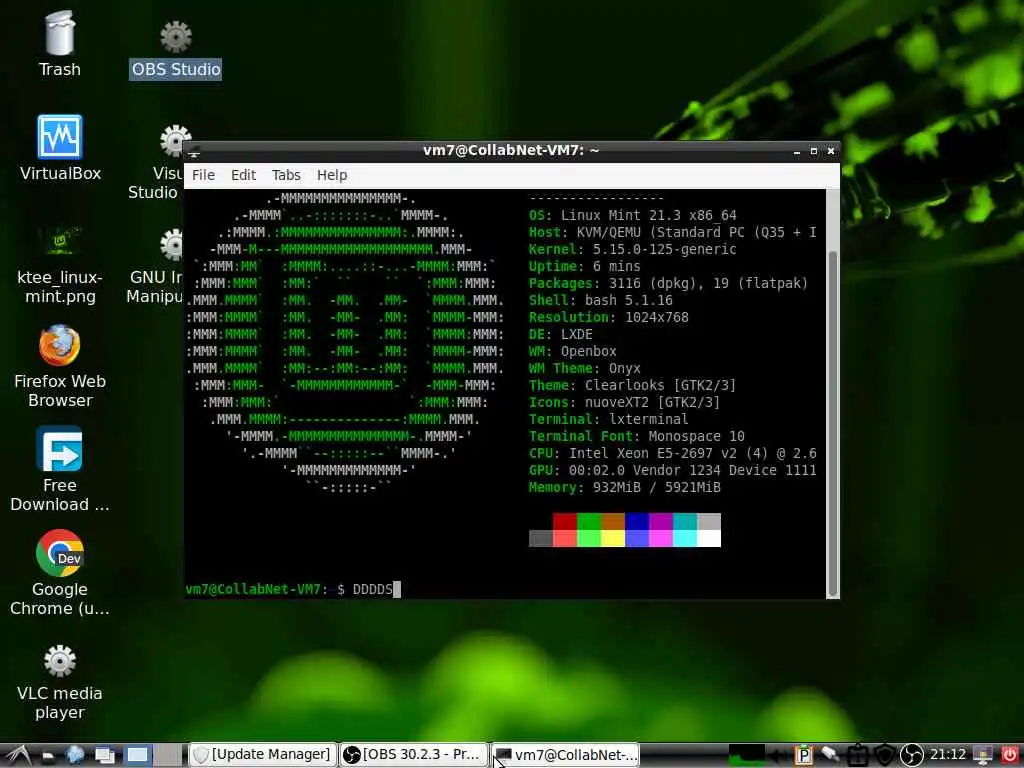
Task: Minimize the terminal window
Action: pos(797,151)
